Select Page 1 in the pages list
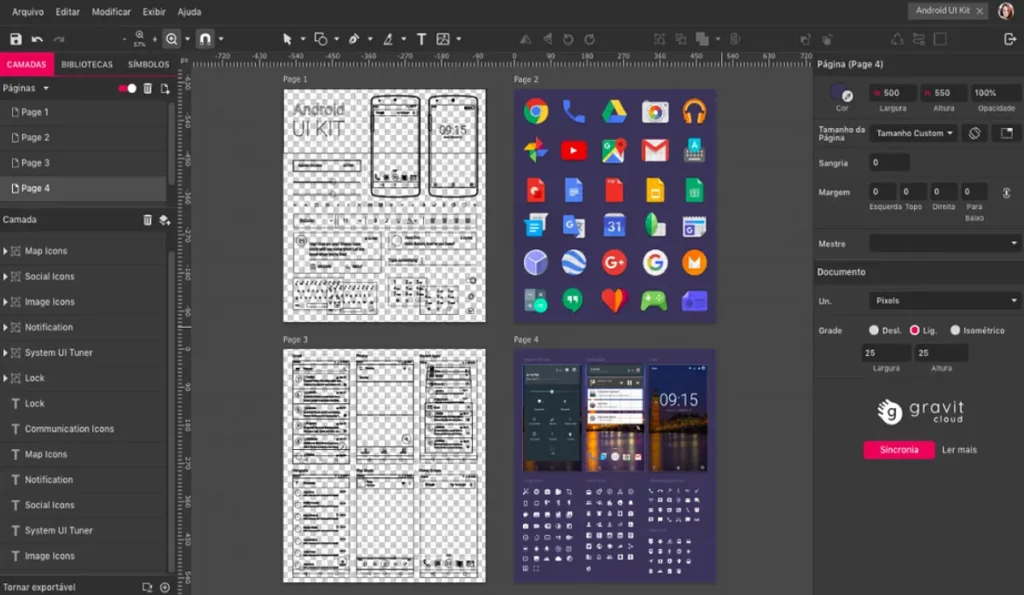The width and height of the screenshot is (1024, 595). click(x=83, y=112)
